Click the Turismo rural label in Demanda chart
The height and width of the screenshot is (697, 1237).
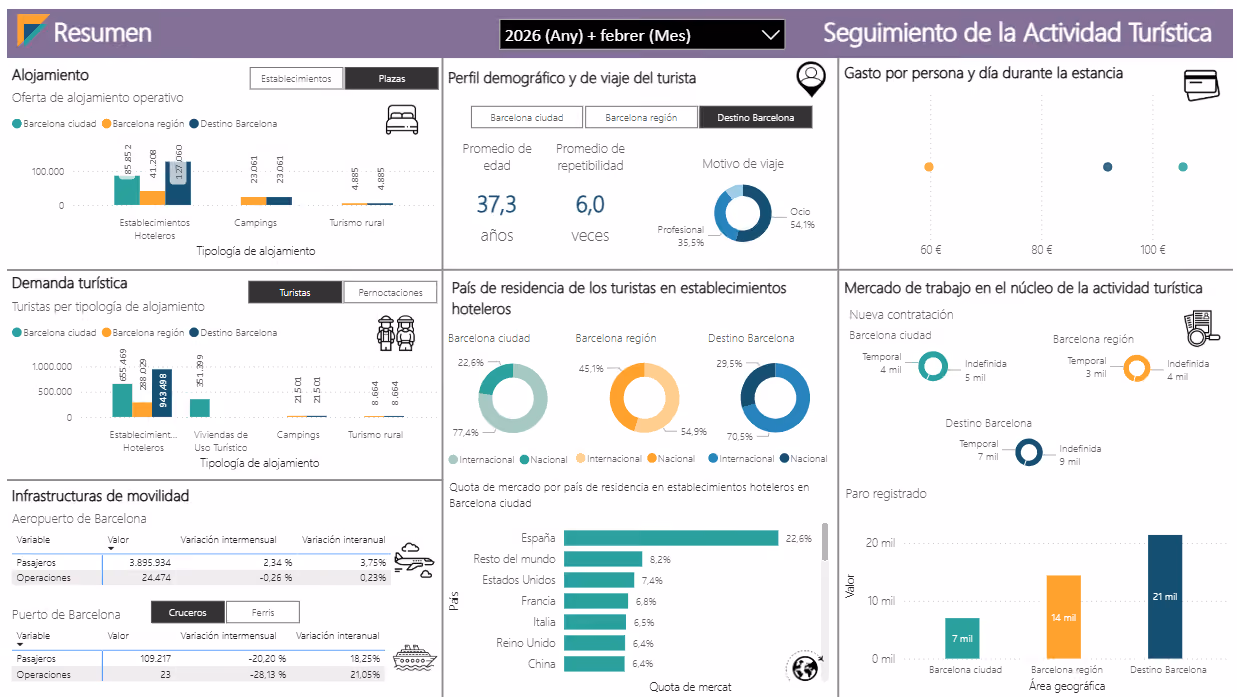pos(375,435)
